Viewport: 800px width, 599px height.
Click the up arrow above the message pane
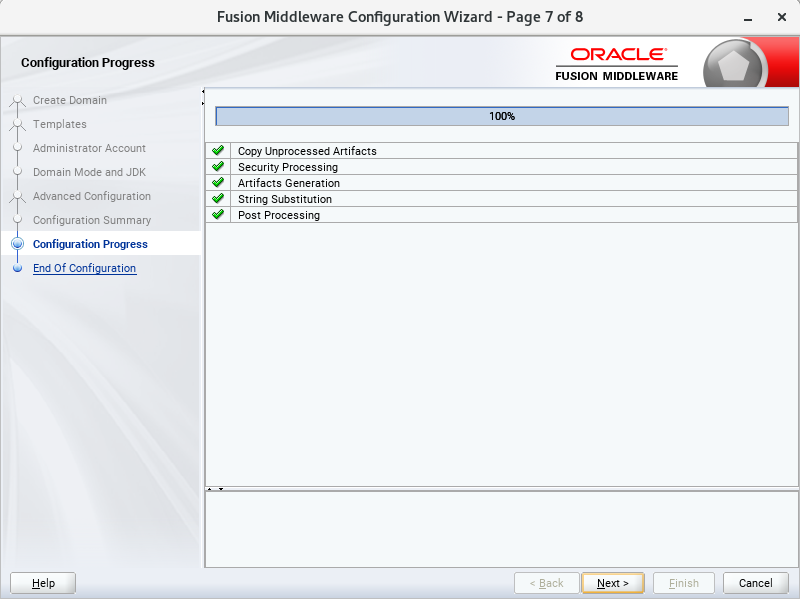tap(210, 489)
